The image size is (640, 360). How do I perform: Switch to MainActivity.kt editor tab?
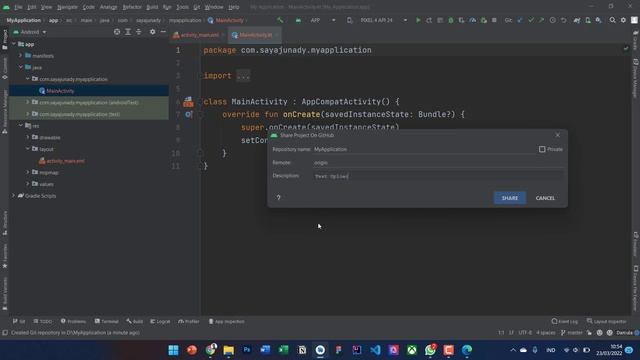pyautogui.click(x=254, y=35)
